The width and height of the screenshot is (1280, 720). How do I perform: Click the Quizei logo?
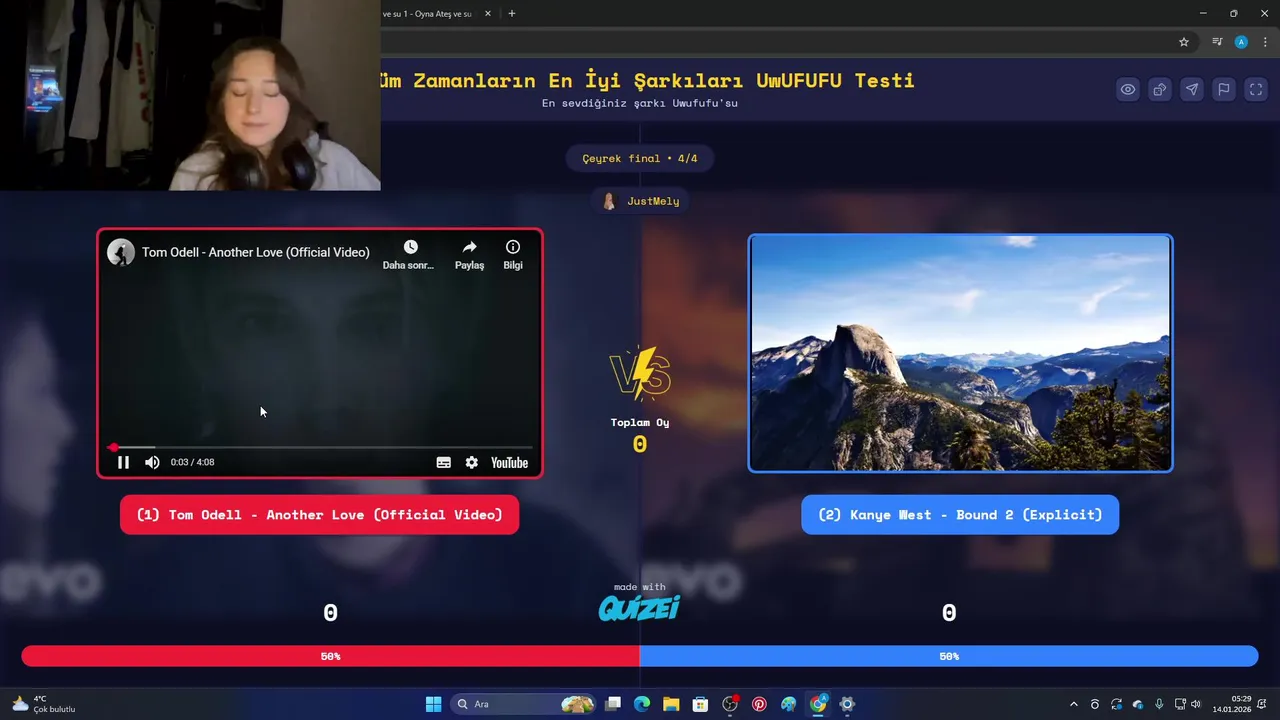coord(640,607)
